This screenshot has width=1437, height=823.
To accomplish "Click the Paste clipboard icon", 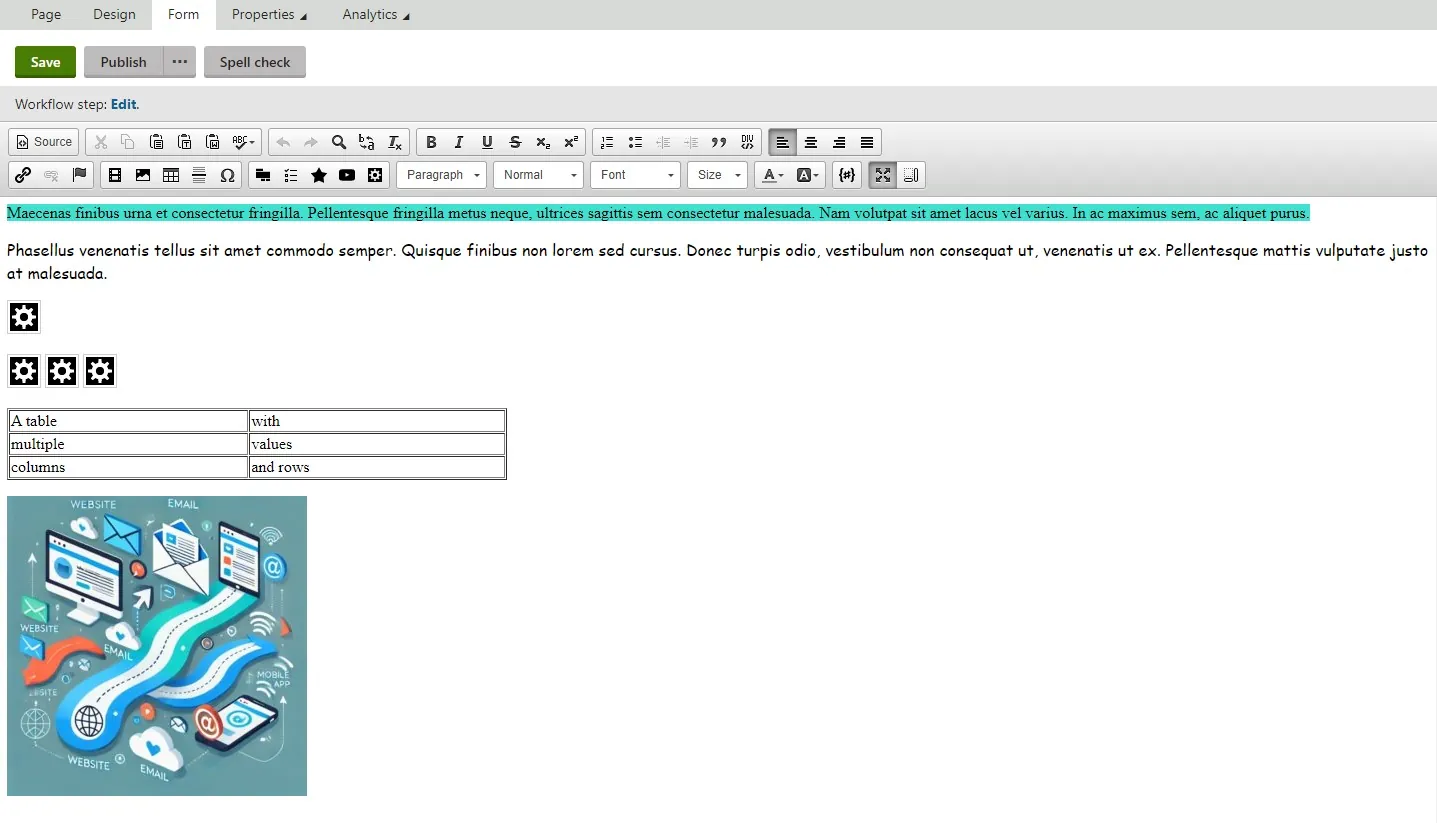I will [156, 142].
